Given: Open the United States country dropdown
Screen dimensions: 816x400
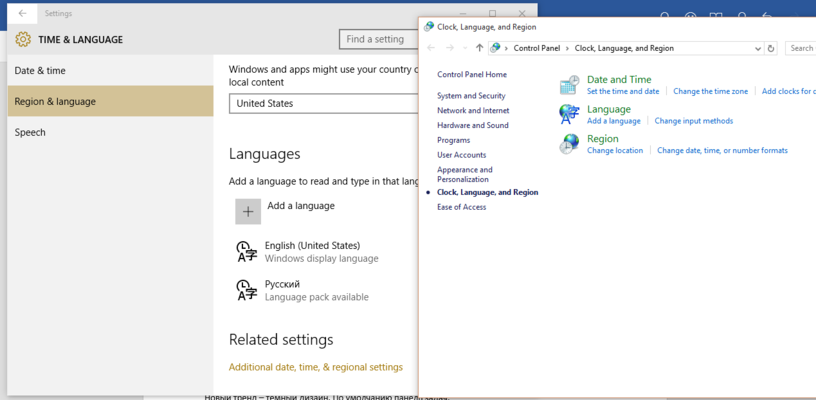Looking at the screenshot, I should (324, 104).
